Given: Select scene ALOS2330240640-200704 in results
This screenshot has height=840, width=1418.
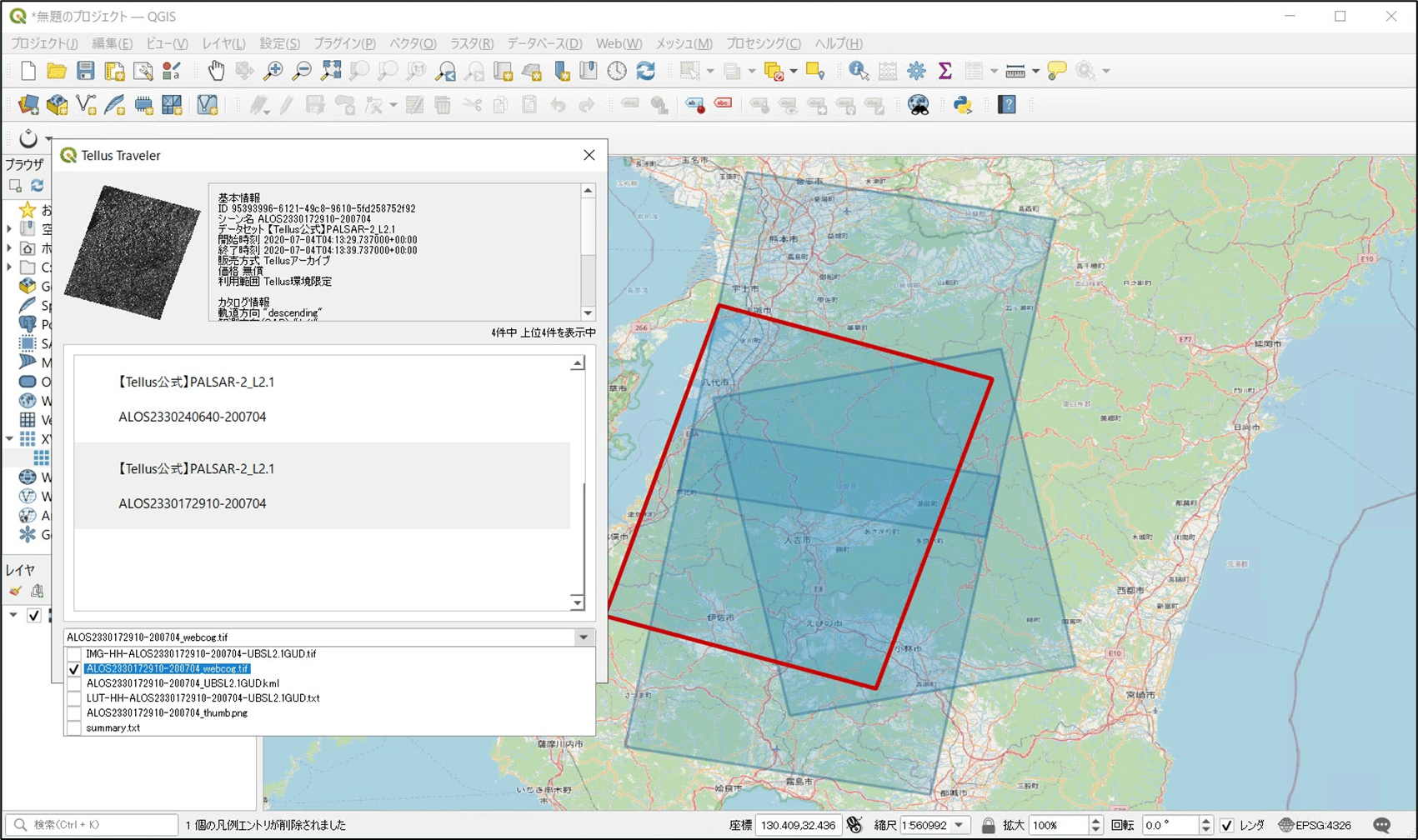Looking at the screenshot, I should pos(322,399).
